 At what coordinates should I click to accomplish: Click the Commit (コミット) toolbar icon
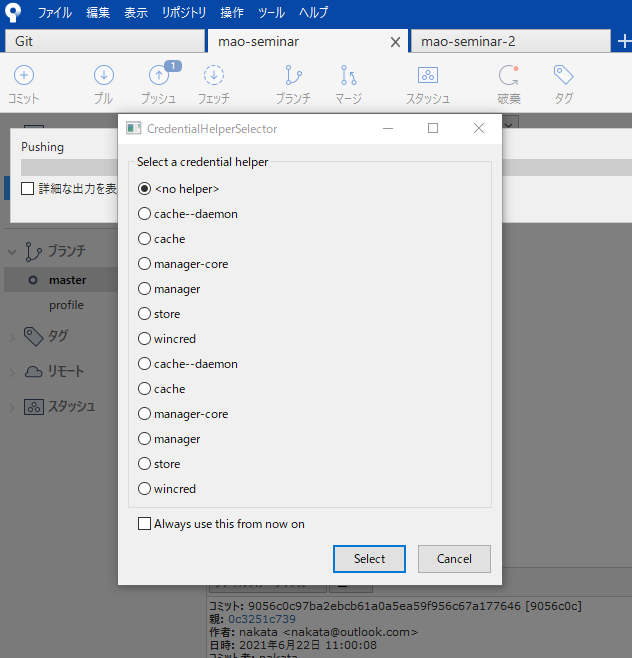point(24,76)
